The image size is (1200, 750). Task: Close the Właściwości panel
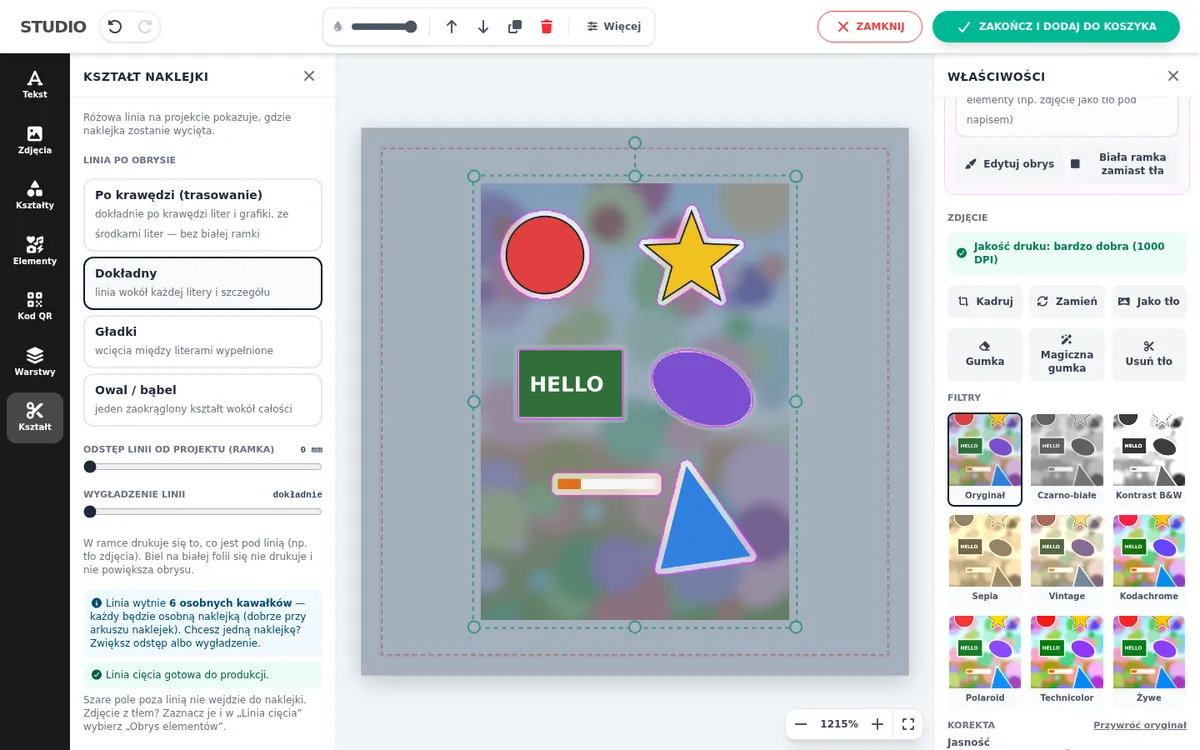[1173, 76]
